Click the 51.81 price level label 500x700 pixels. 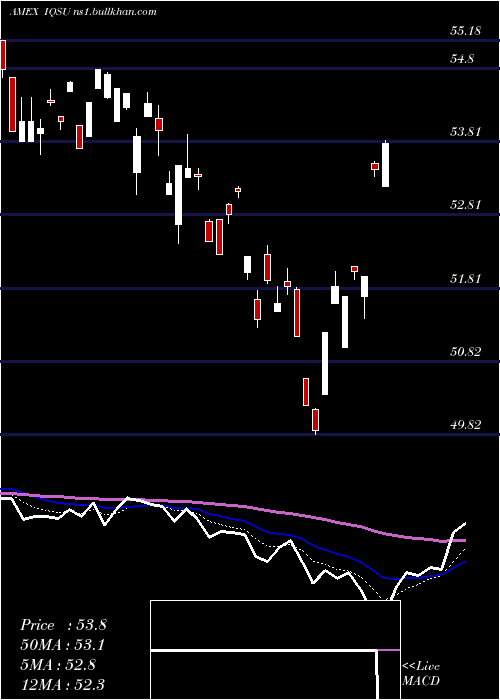[x=465, y=279]
